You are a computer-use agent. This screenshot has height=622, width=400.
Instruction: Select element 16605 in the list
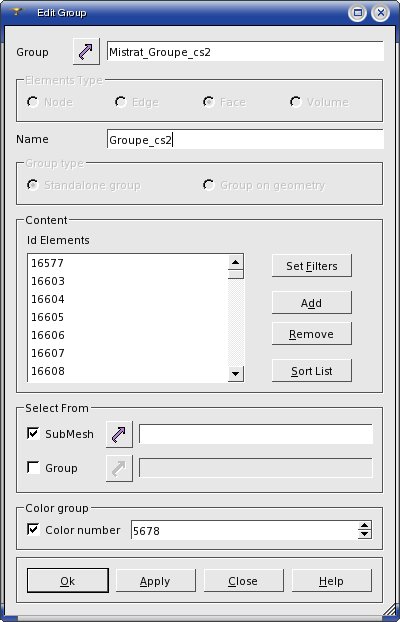coord(48,317)
